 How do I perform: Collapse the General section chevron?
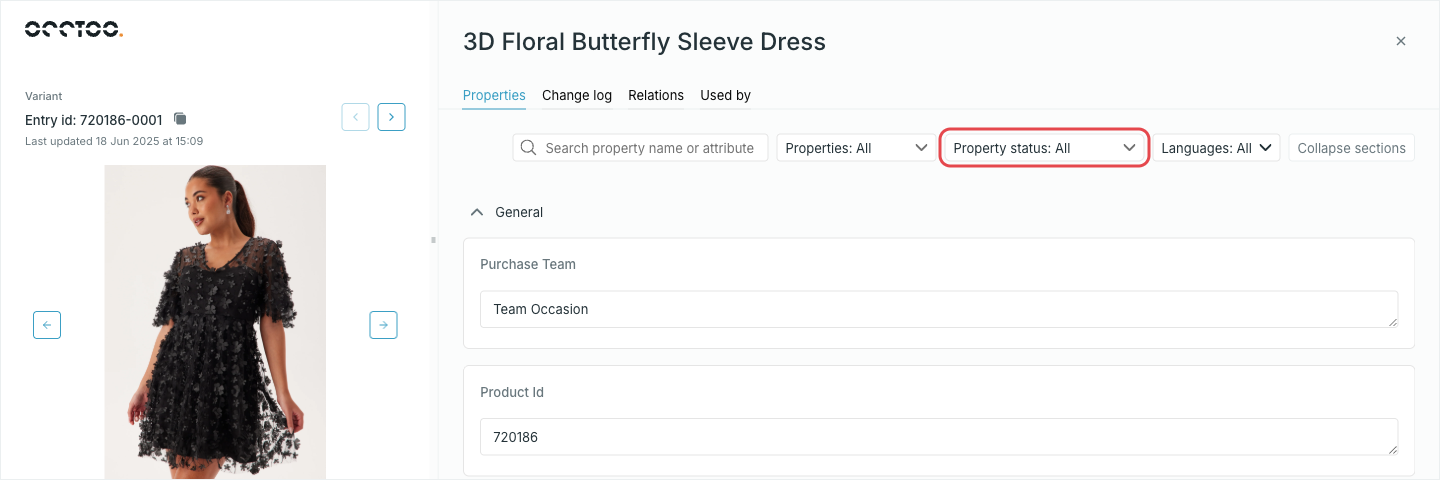[477, 212]
